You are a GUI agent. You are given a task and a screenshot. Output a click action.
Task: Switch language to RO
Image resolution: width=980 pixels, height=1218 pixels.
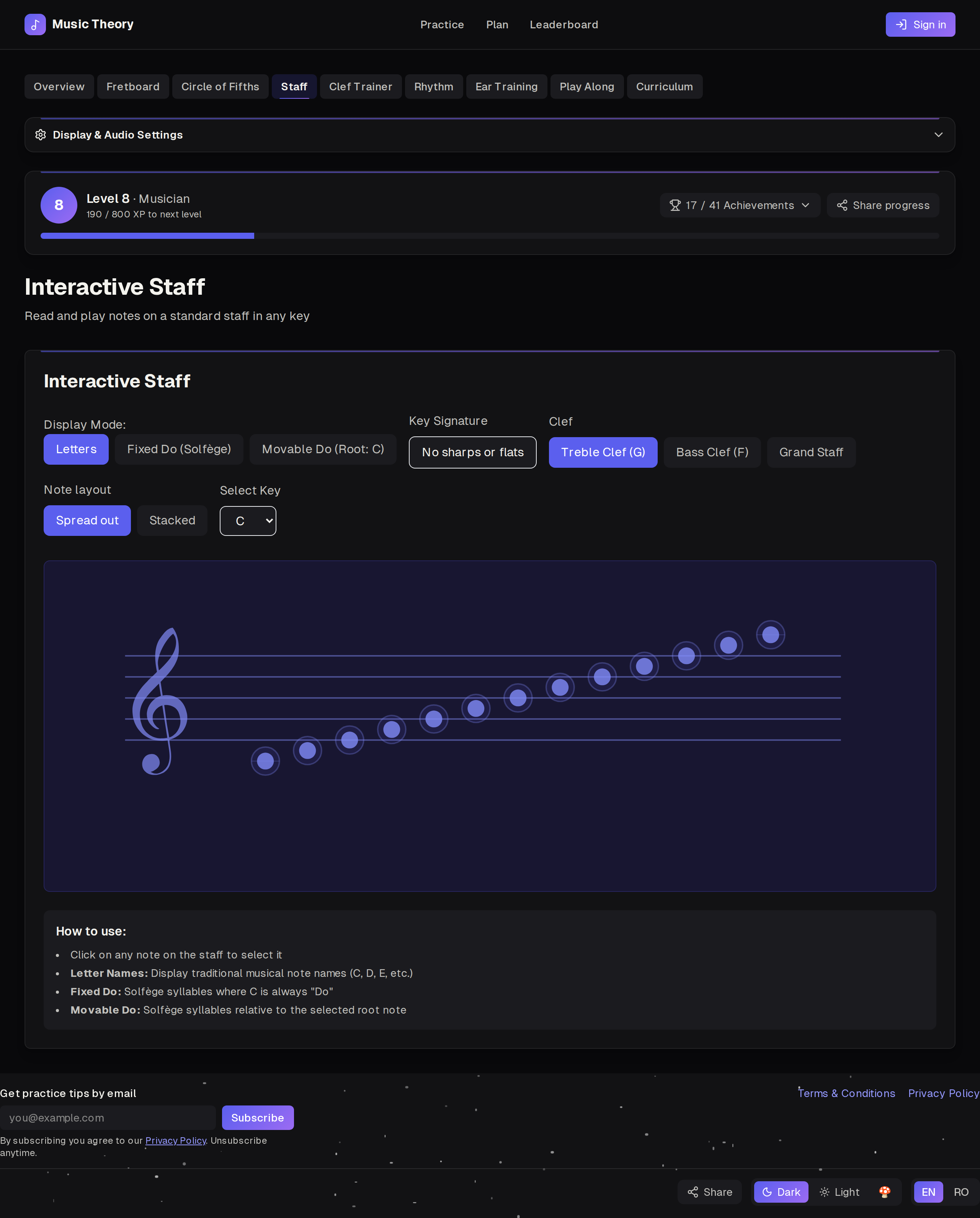961,1192
